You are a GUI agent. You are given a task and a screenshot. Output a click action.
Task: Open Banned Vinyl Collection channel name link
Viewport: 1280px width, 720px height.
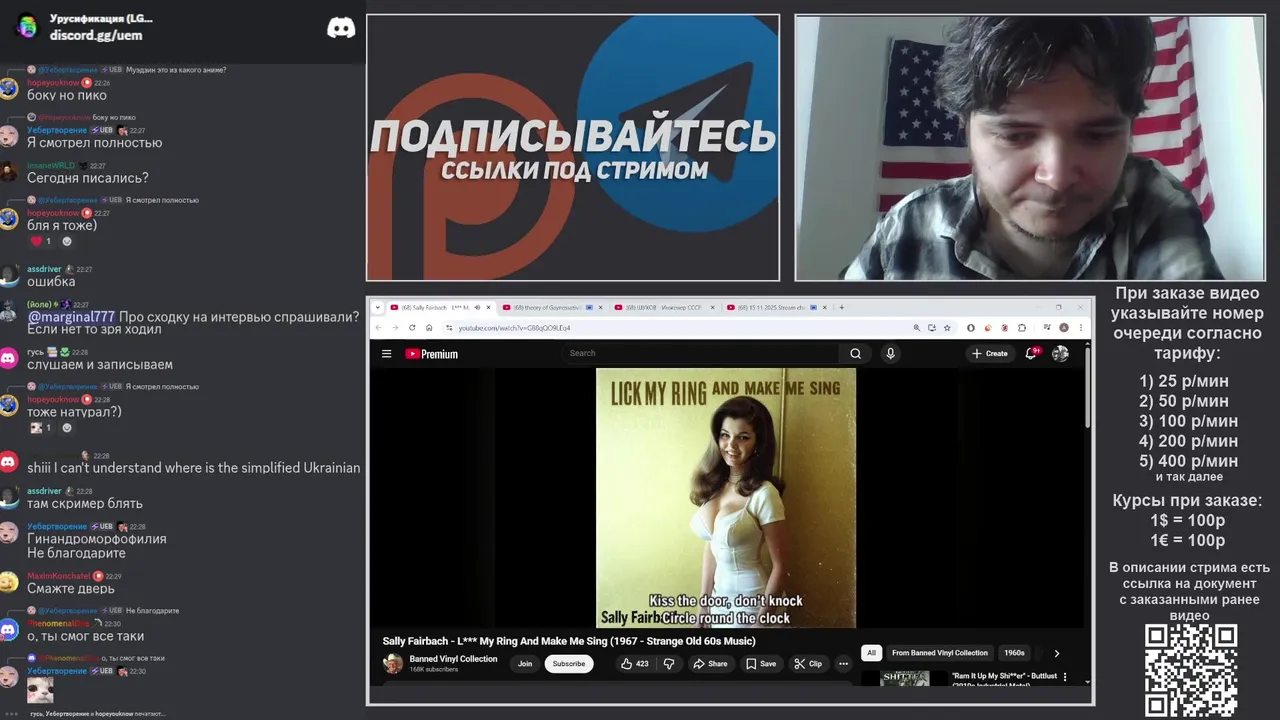453,659
